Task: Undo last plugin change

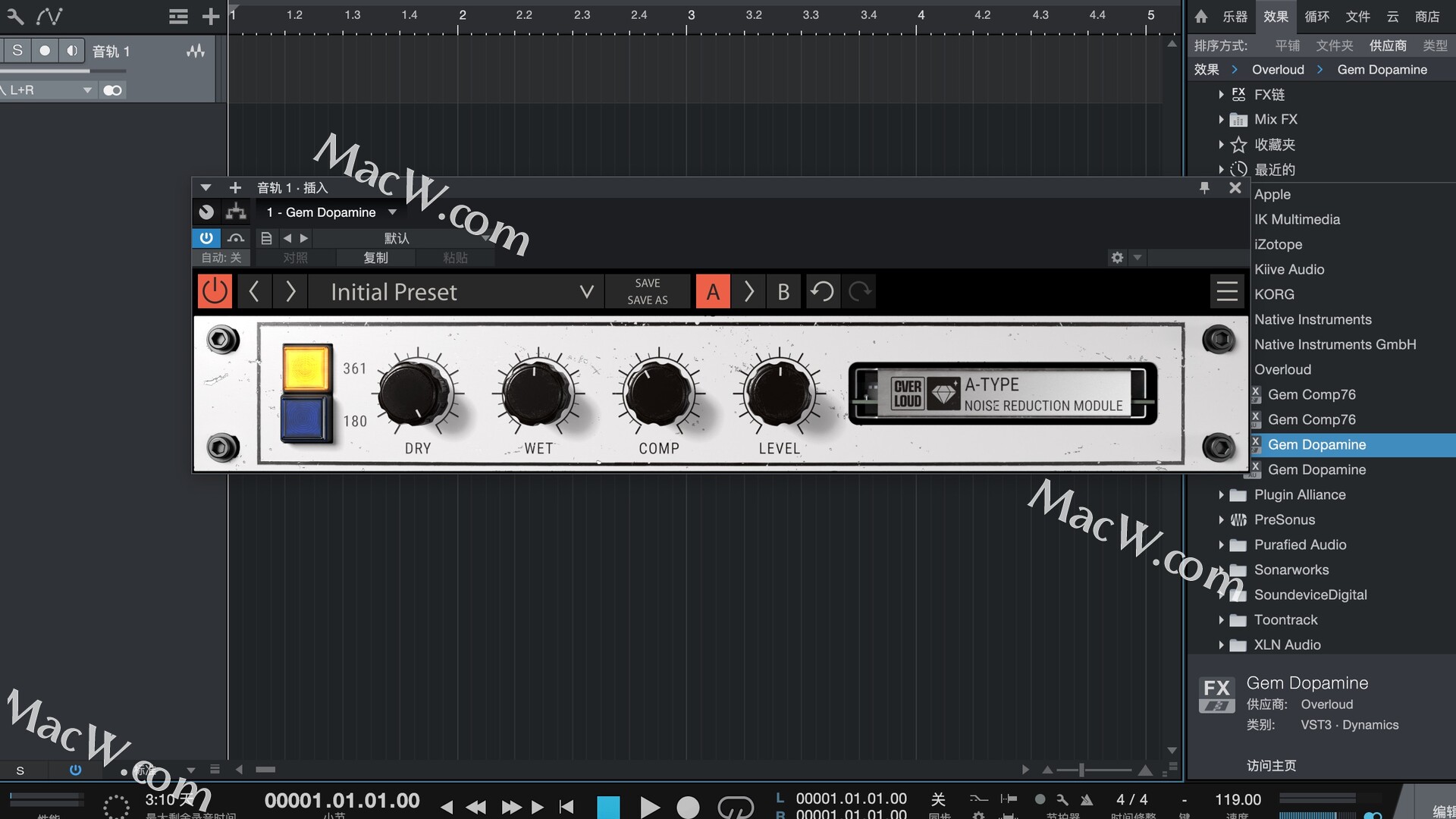Action: 822,291
